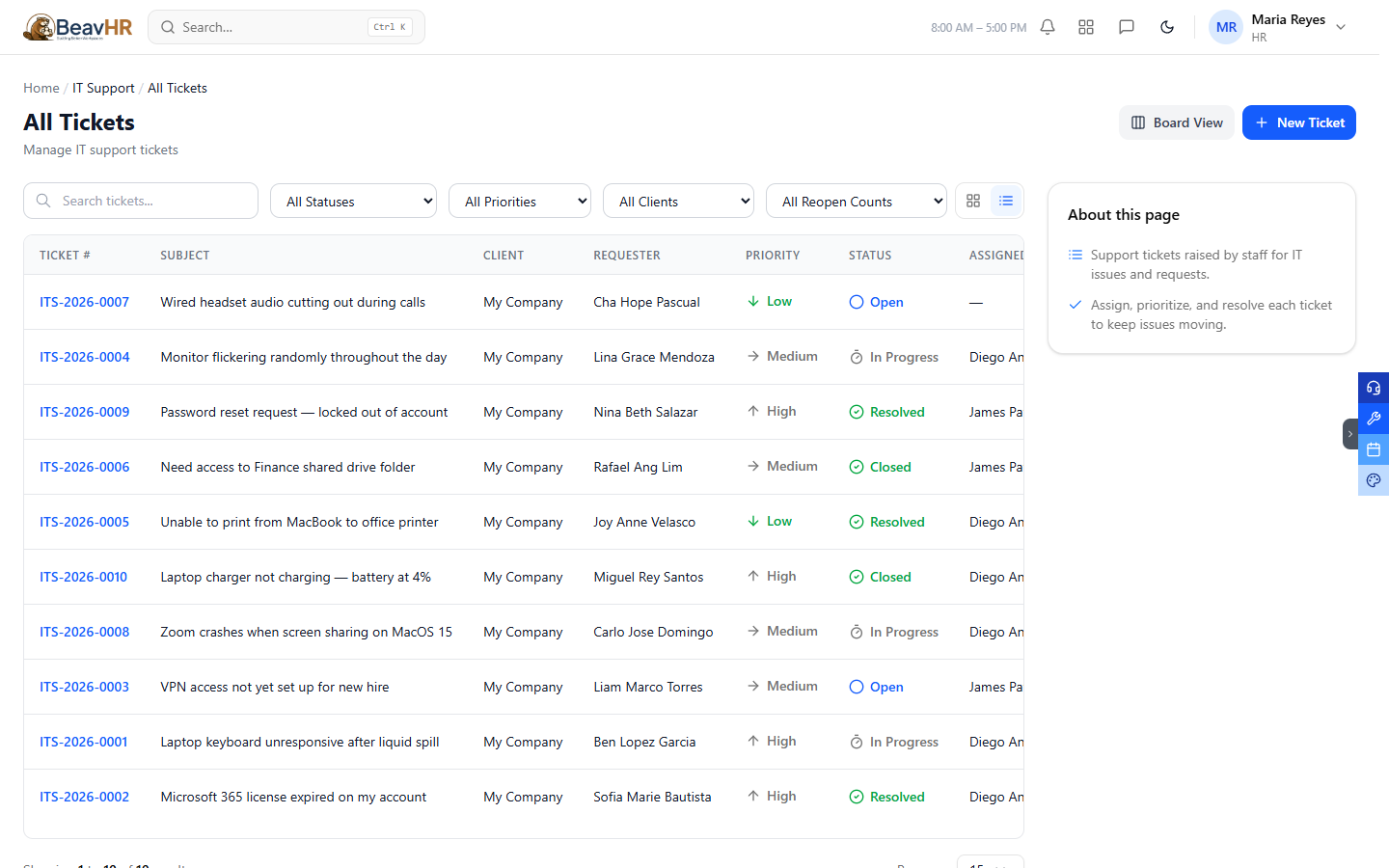Viewport: 1389px width, 868px height.
Task: Select subject 'Wired headset audio cutting out during calls'
Action: point(292,302)
